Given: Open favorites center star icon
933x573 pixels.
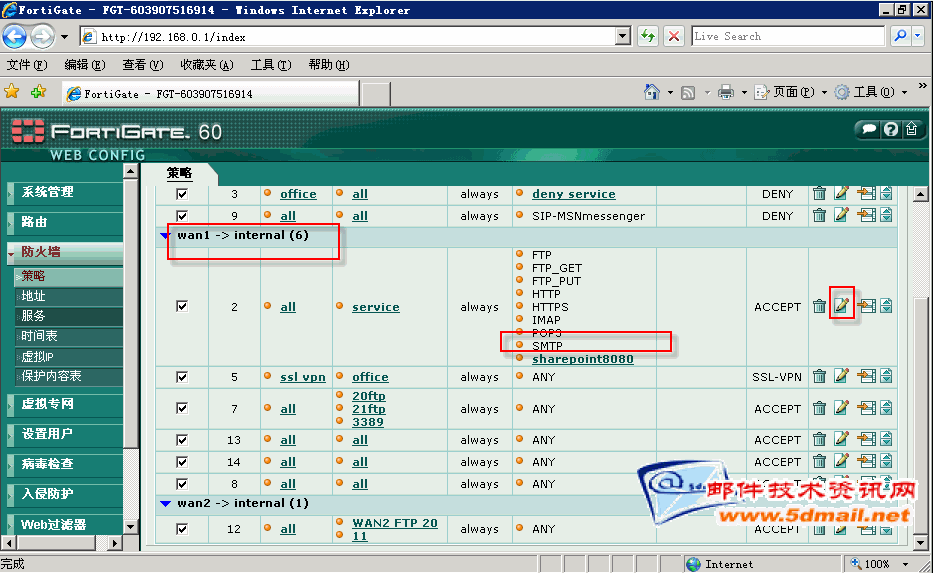Looking at the screenshot, I should (12, 92).
